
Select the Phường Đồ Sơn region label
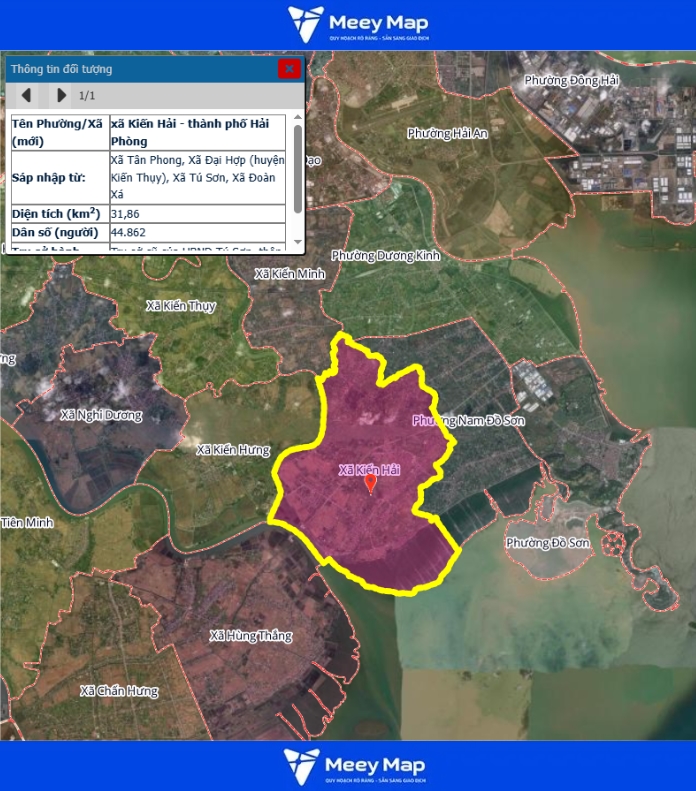click(x=547, y=543)
